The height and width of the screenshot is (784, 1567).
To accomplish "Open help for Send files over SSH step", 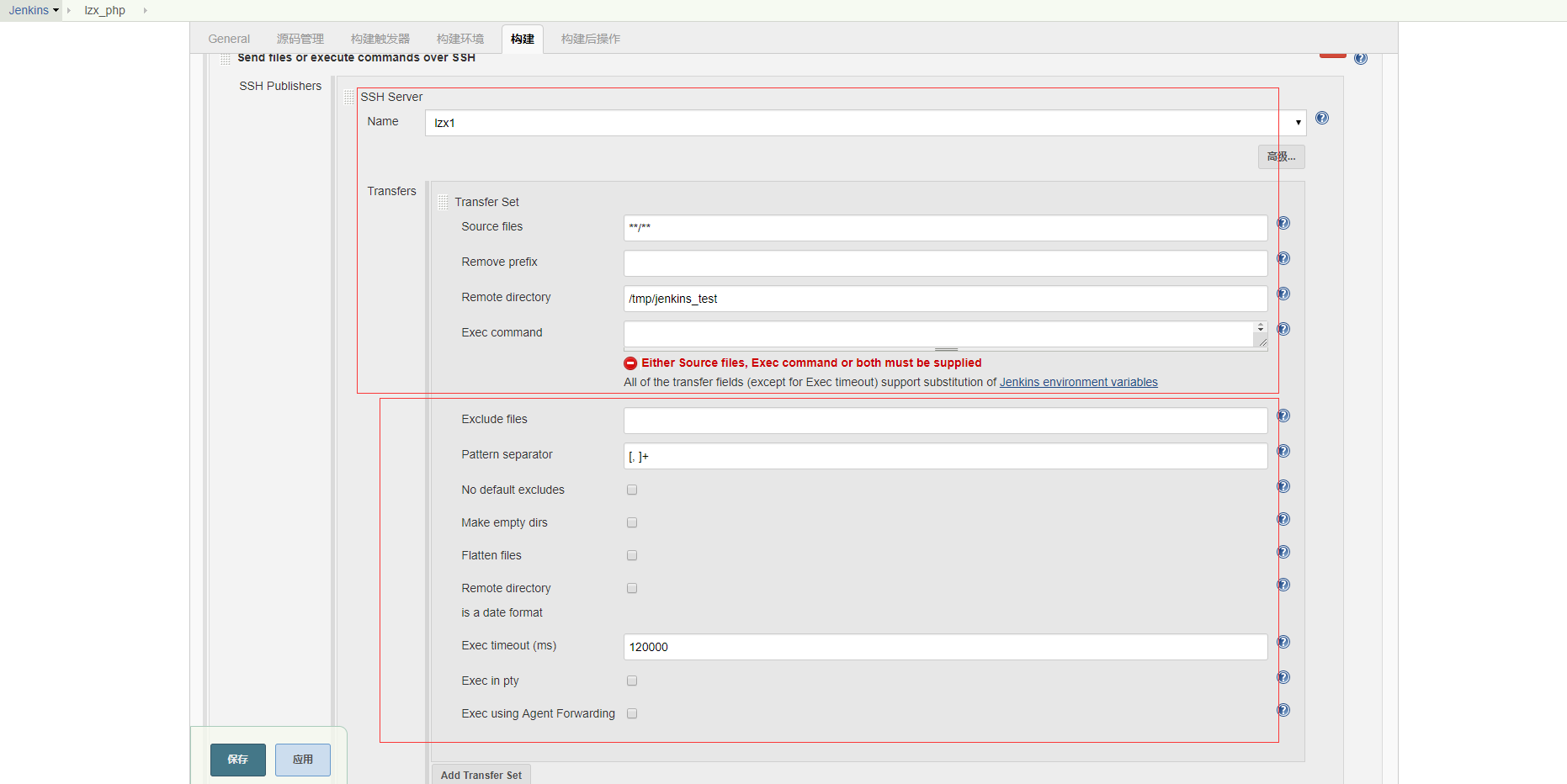I will point(1361,58).
